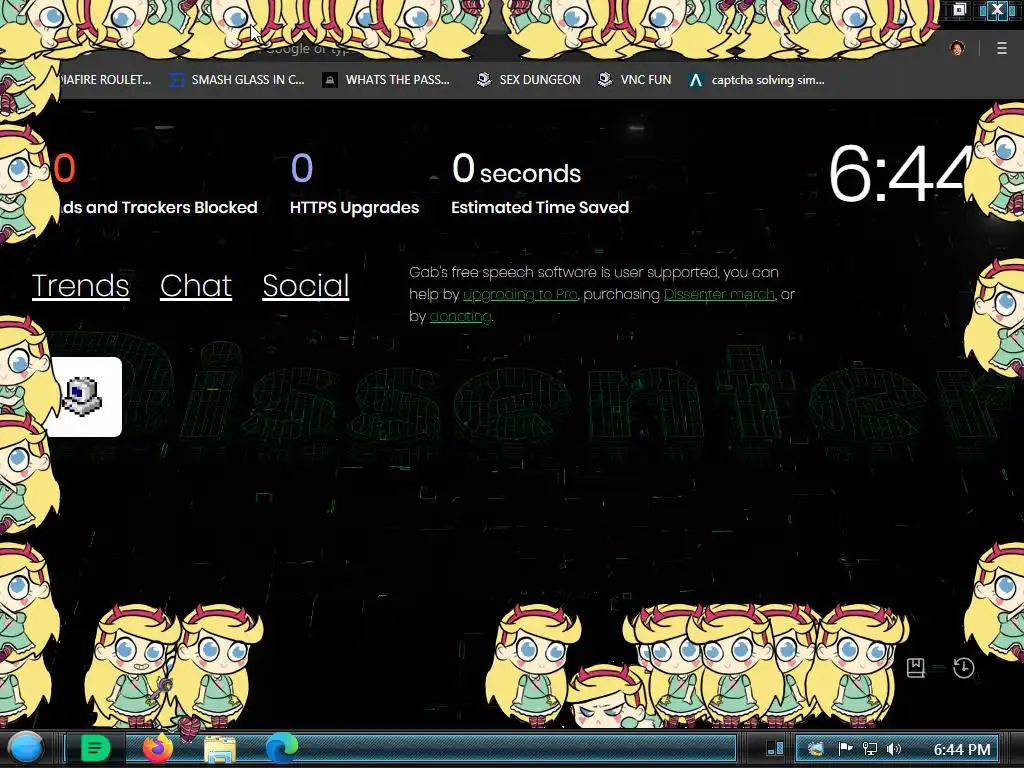The width and height of the screenshot is (1024, 768).
Task: Follow the upgrading to Pro link
Action: [x=520, y=295]
